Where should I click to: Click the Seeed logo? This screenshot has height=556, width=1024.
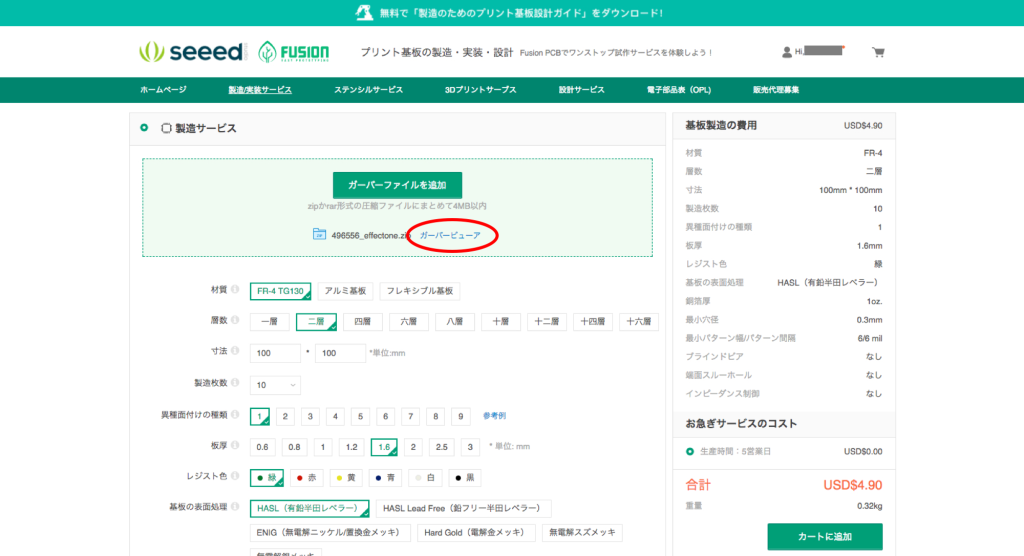coord(191,52)
